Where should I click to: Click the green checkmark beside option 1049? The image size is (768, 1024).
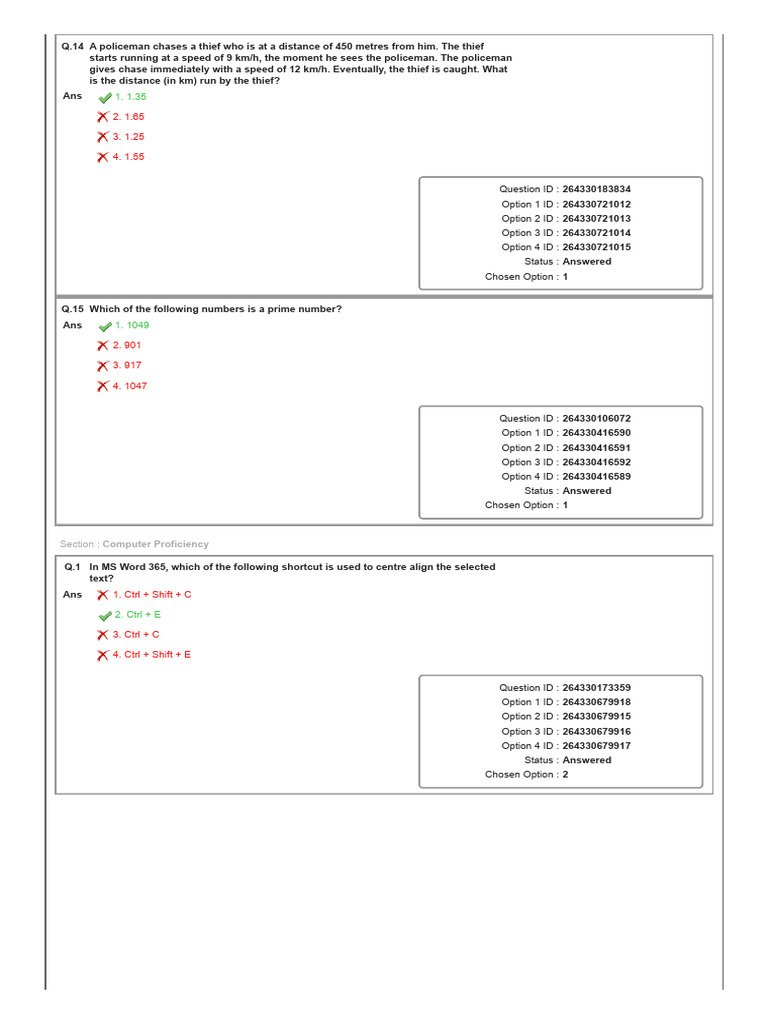[104, 327]
